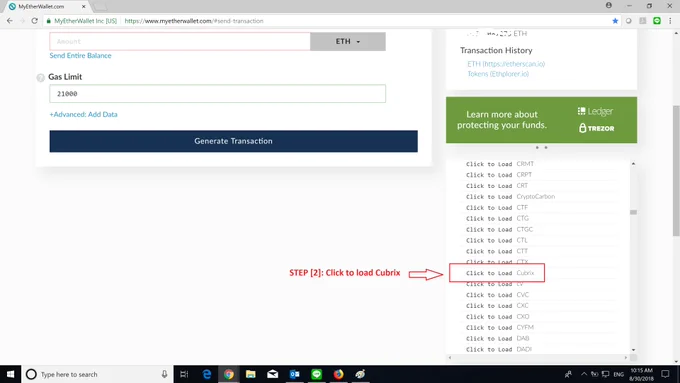Click to Load DADI token
The width and height of the screenshot is (680, 383).
(x=499, y=349)
